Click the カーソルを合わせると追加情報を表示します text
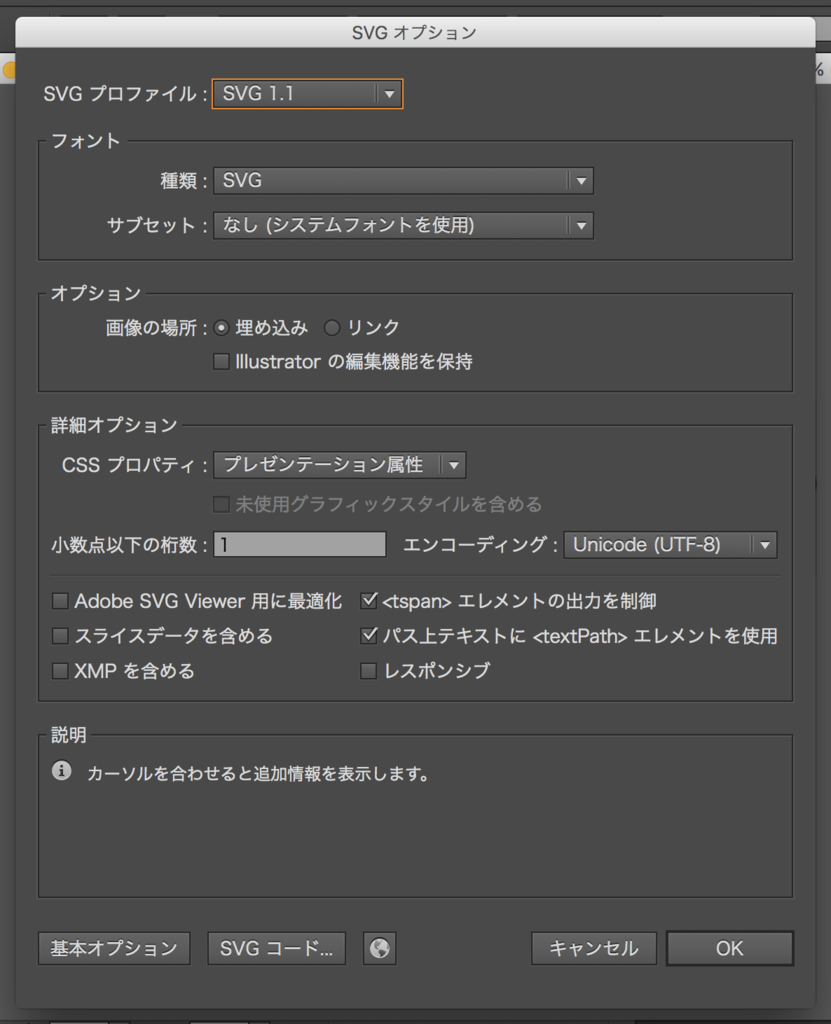Image resolution: width=831 pixels, height=1024 pixels. 258,774
